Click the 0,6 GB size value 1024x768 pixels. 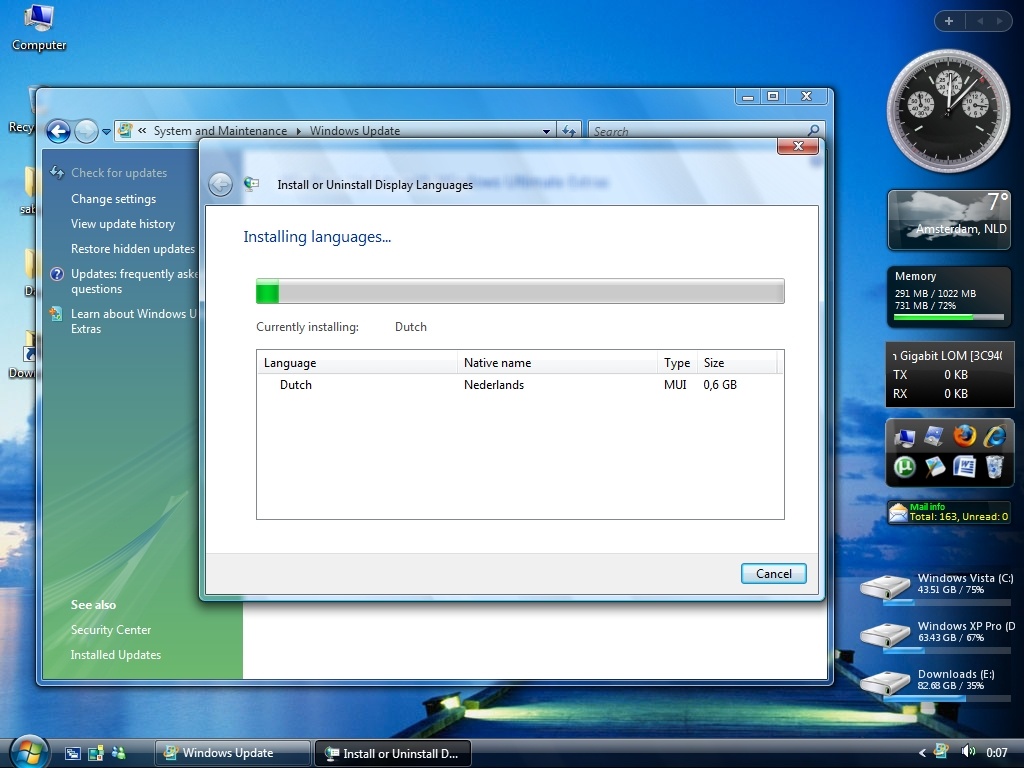[x=720, y=385]
